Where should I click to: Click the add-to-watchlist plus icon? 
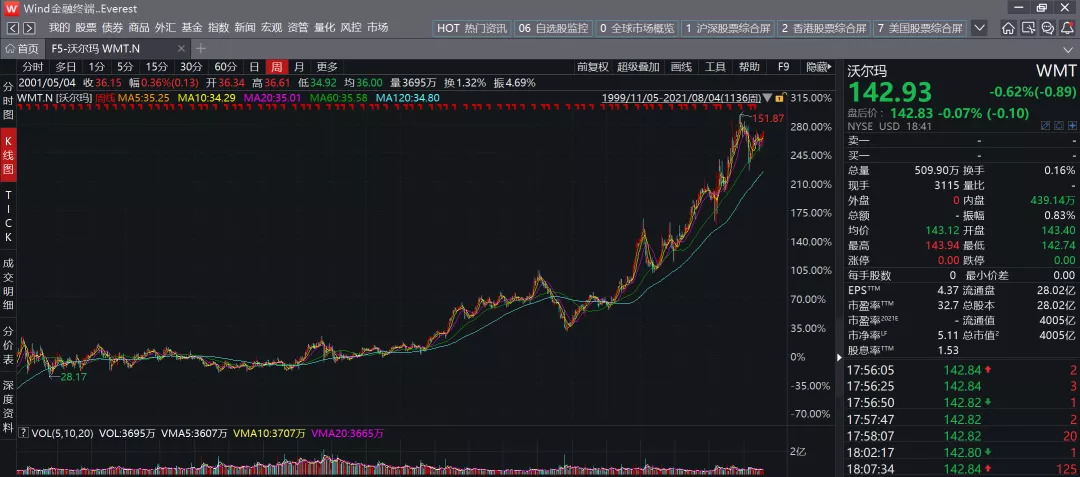[1072, 125]
